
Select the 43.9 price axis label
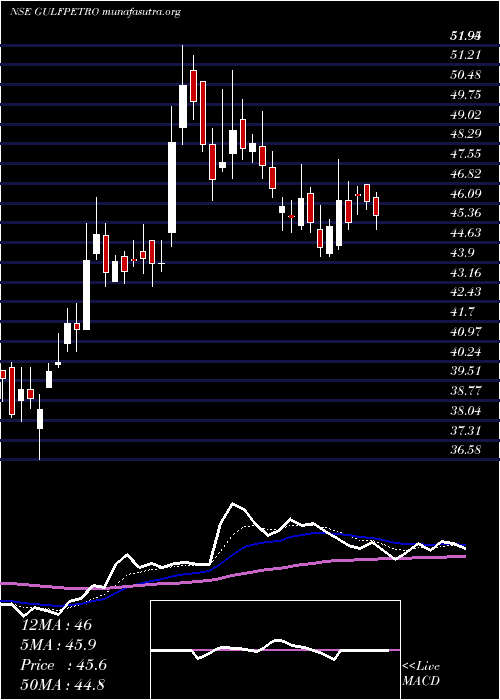[x=462, y=252]
